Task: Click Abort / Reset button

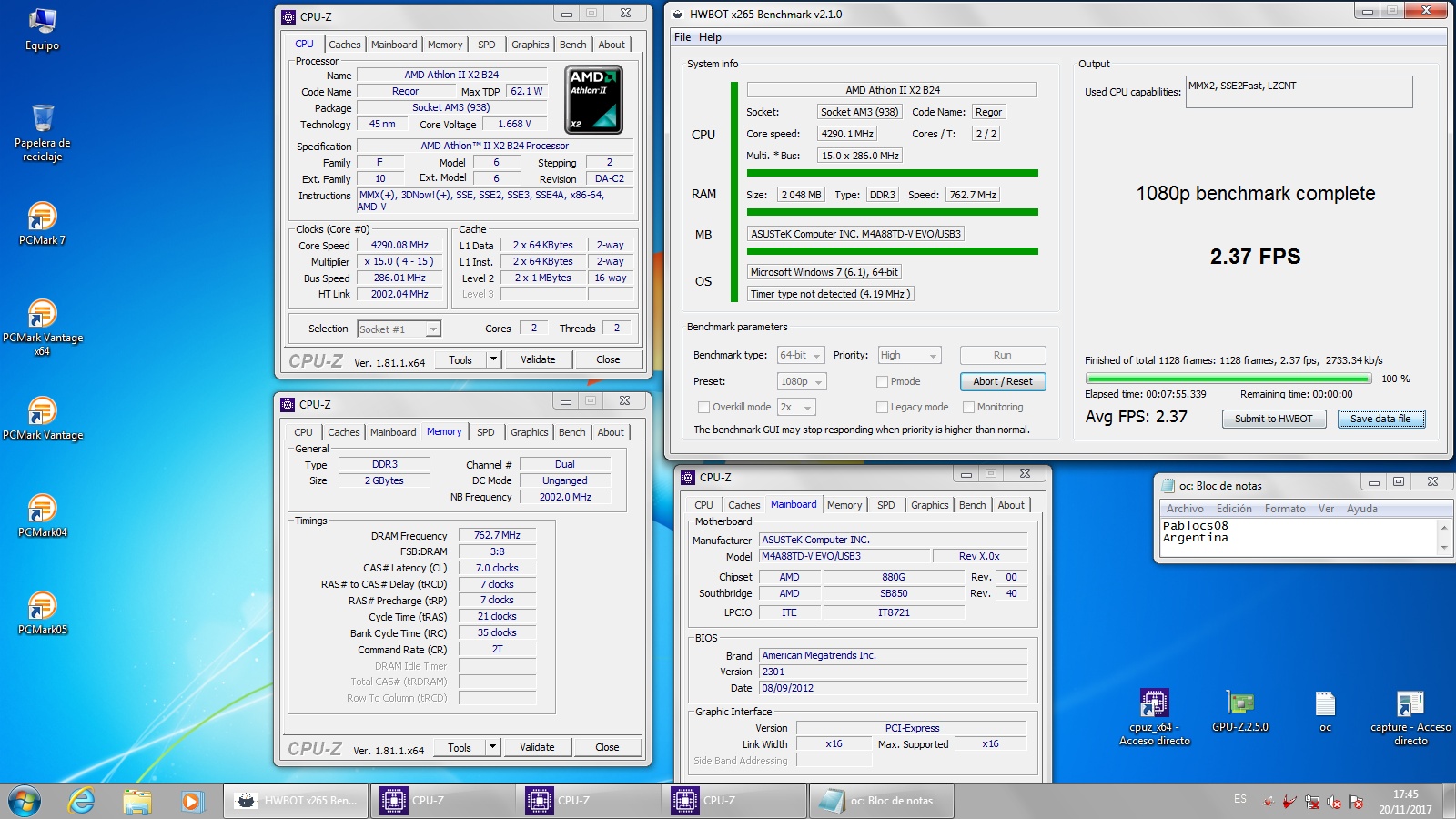Action: [1003, 381]
